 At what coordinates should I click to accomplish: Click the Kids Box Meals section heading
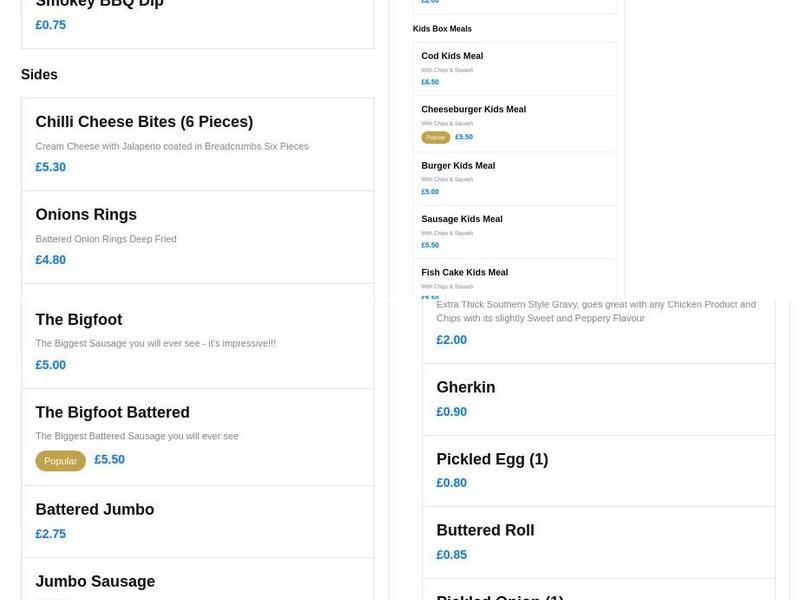pos(442,29)
